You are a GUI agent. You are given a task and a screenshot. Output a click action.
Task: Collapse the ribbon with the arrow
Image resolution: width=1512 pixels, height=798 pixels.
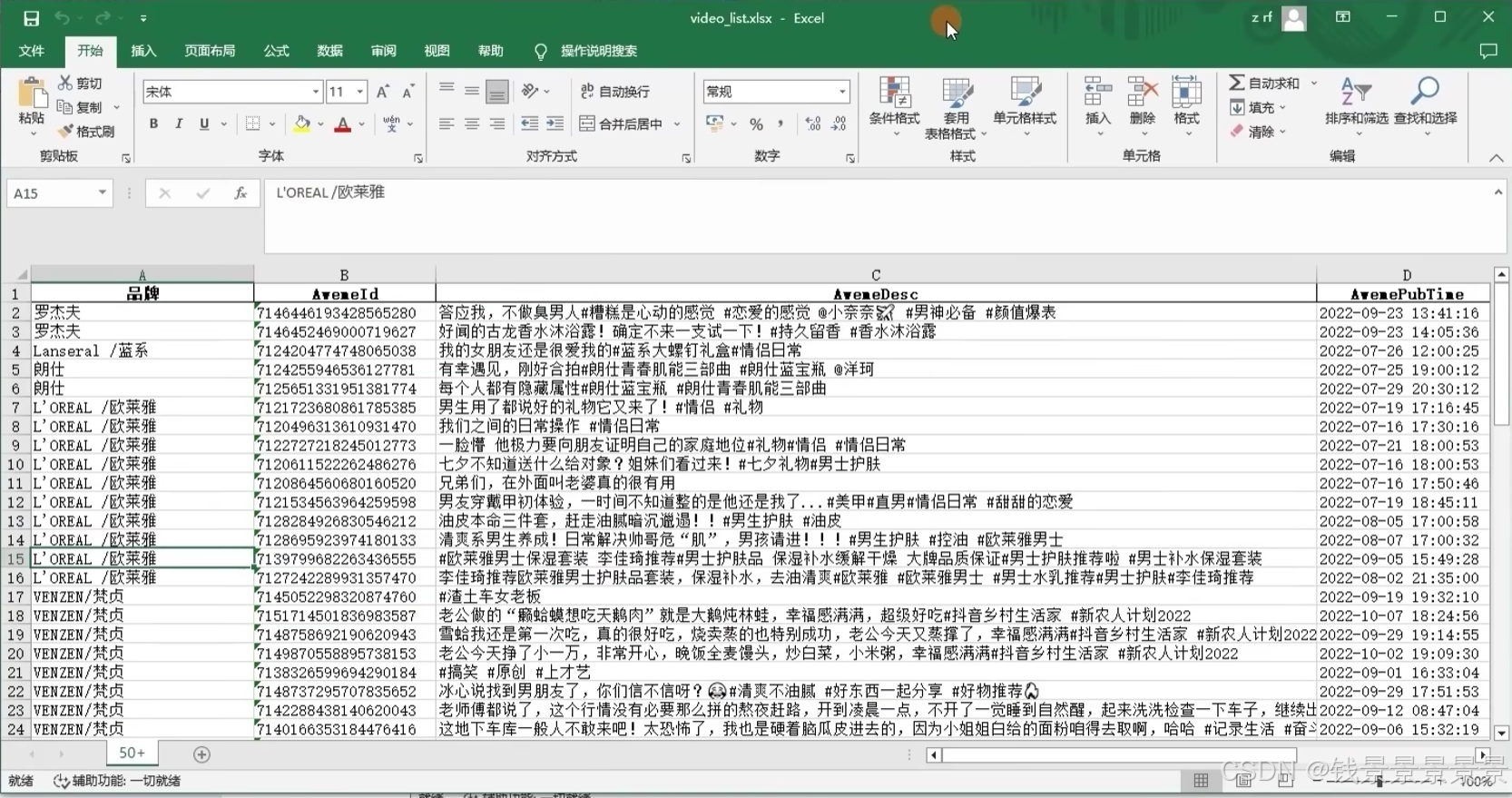click(1496, 158)
